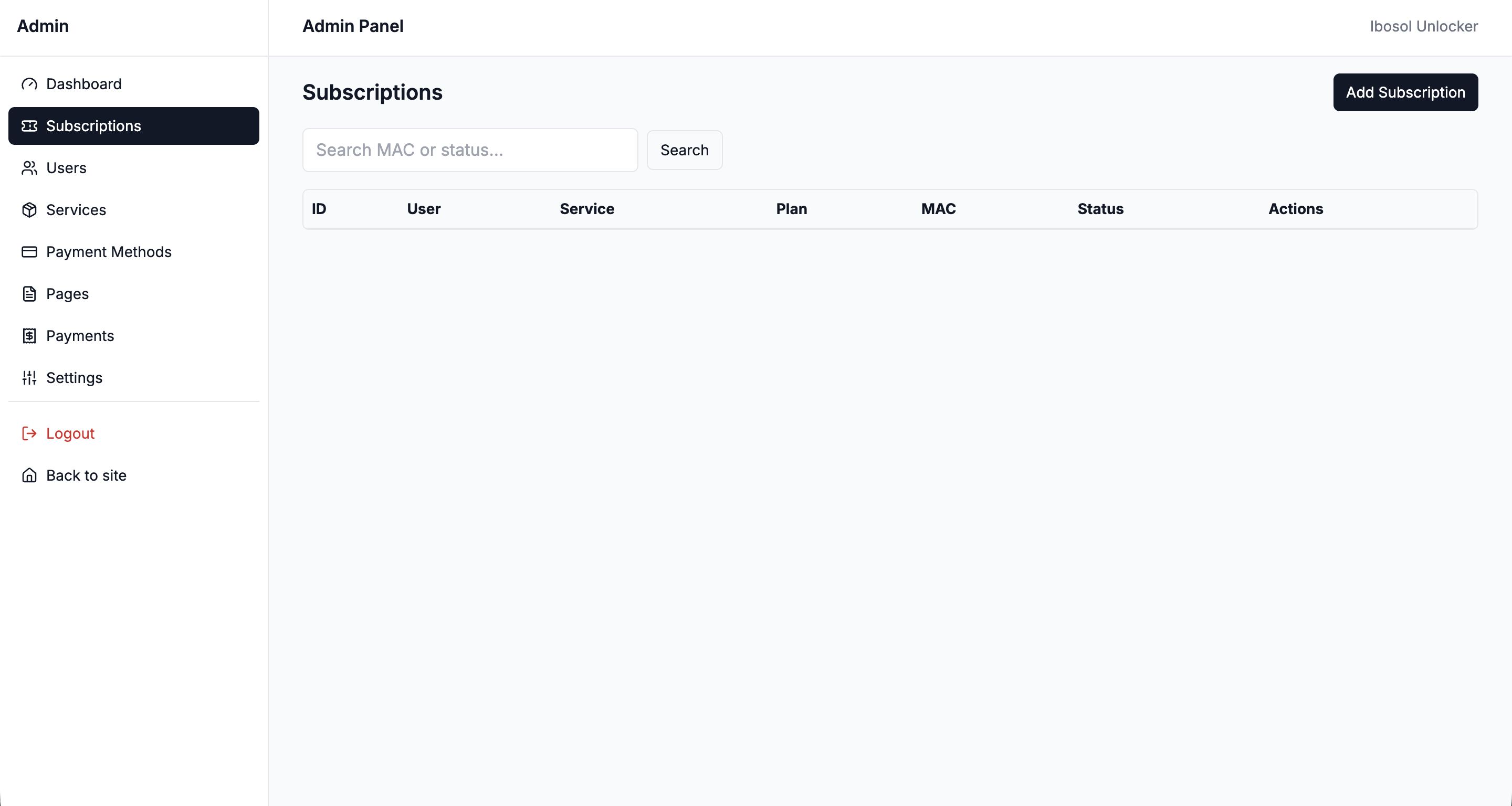Click the Subscriptions ticket icon in sidebar
The height and width of the screenshot is (806, 1512).
click(29, 126)
